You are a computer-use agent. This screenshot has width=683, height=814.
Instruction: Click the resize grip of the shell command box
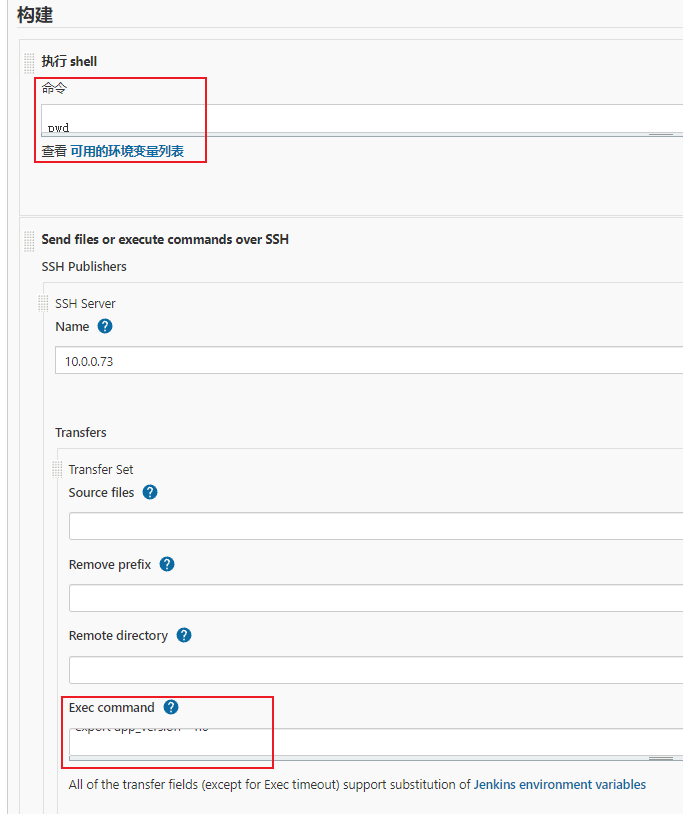pos(660,134)
